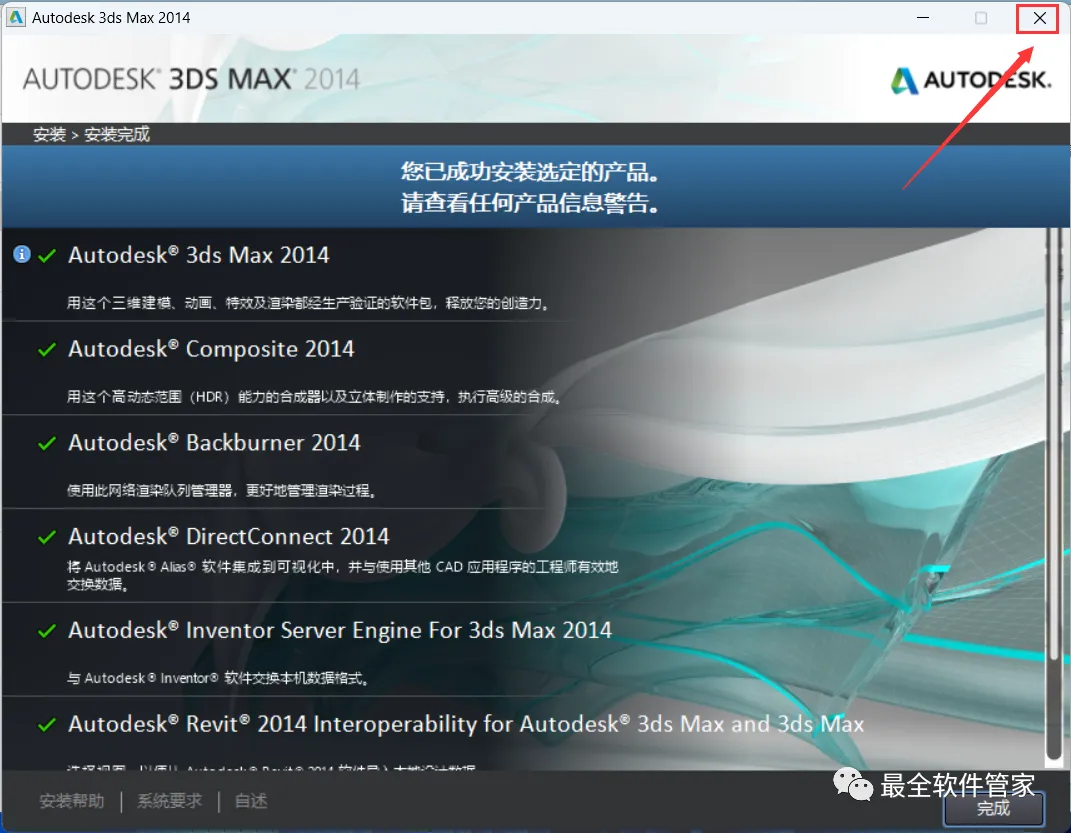The height and width of the screenshot is (833, 1071).
Task: Click the 3ds Max 三维建模 description text
Action: (308, 303)
